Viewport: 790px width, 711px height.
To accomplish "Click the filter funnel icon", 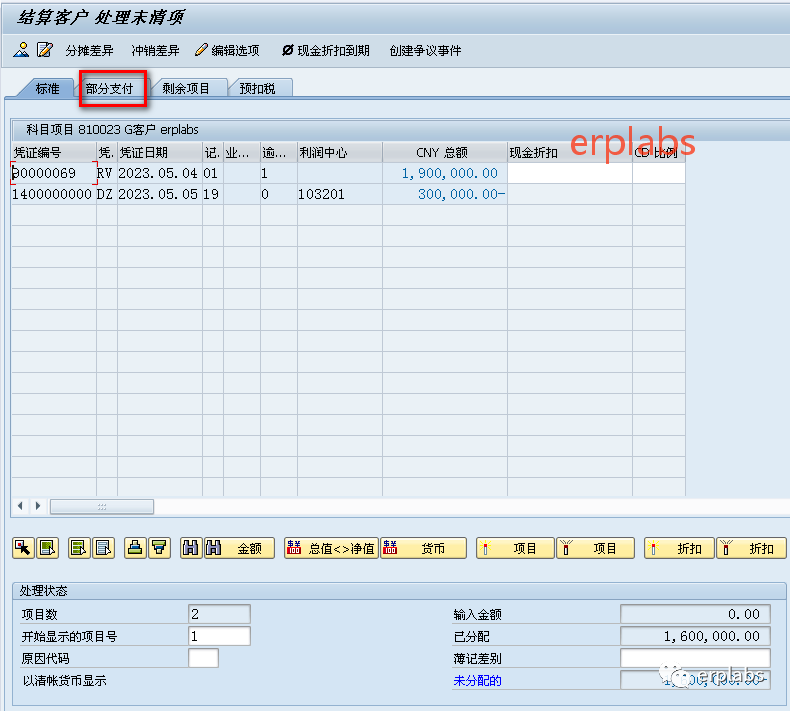I will click(x=159, y=548).
